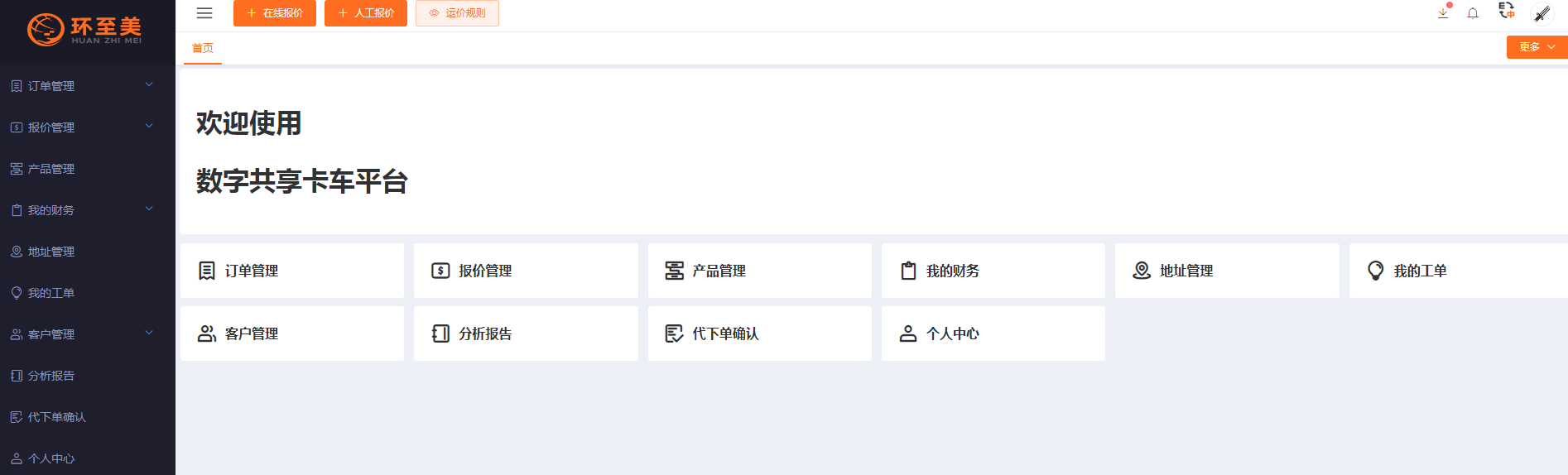Image resolution: width=1568 pixels, height=475 pixels.
Task: Go to 产品管理 in the sidebar
Action: click(51, 169)
